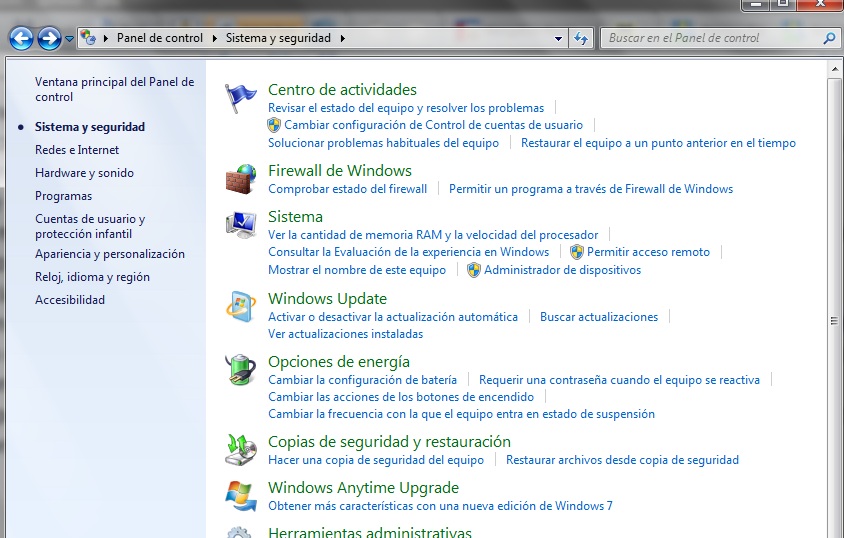
Task: Expand arrow after Panel de control breadcrumb
Action: point(215,38)
